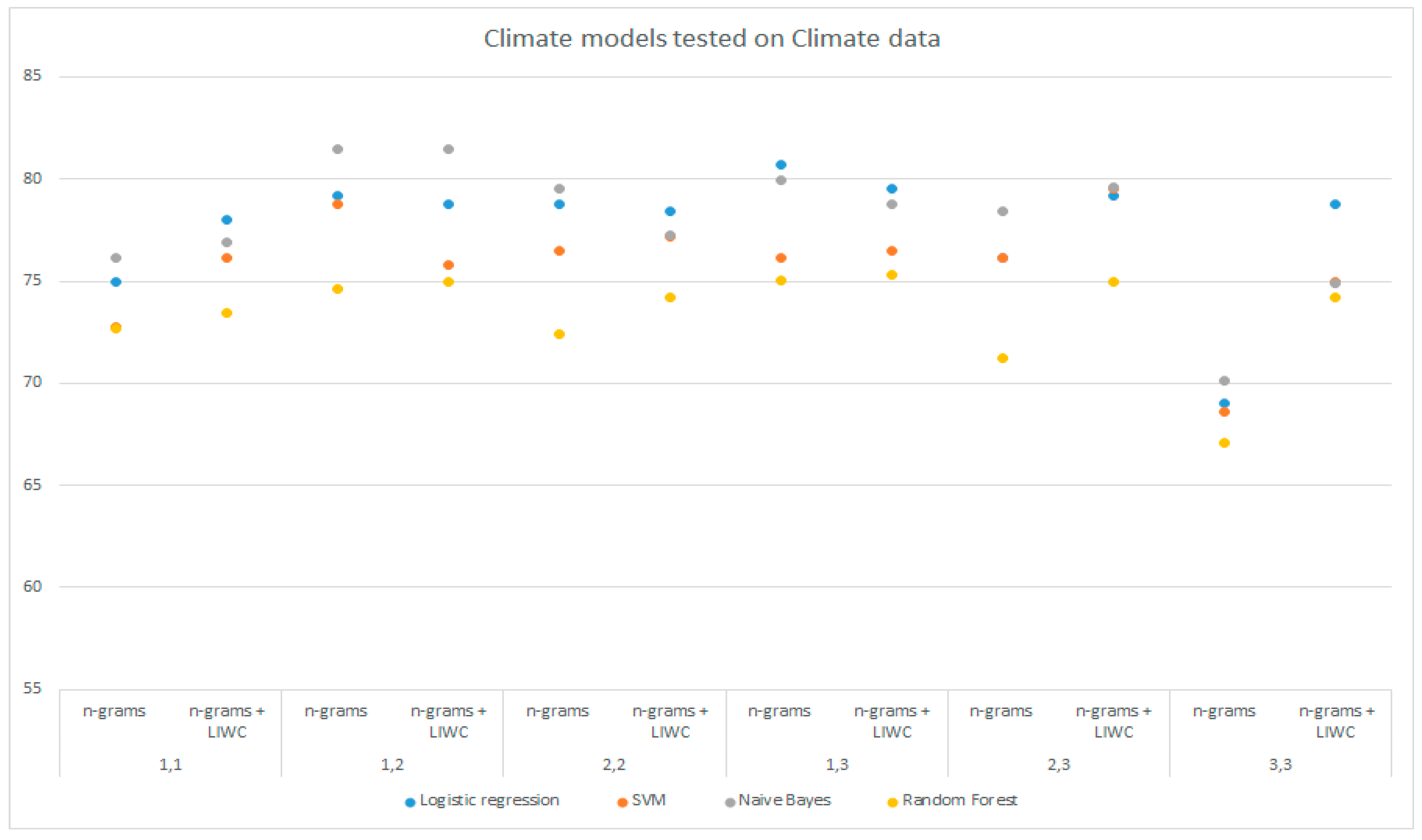The width and height of the screenshot is (1422, 840).
Task: Click blue point for 3,3 n-grams + LIWC
Action: point(1335,204)
